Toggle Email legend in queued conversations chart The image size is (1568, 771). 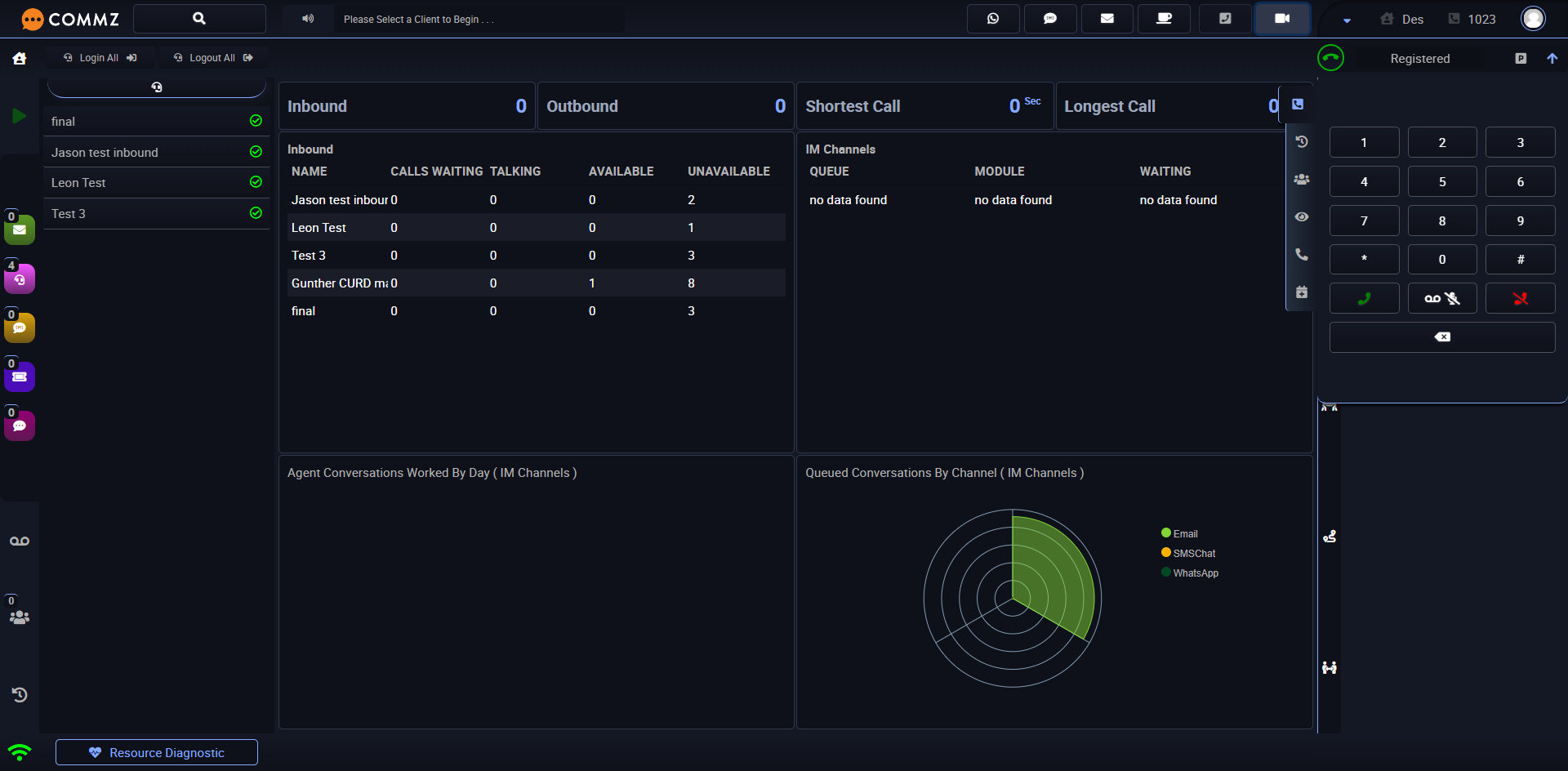[x=1179, y=533]
